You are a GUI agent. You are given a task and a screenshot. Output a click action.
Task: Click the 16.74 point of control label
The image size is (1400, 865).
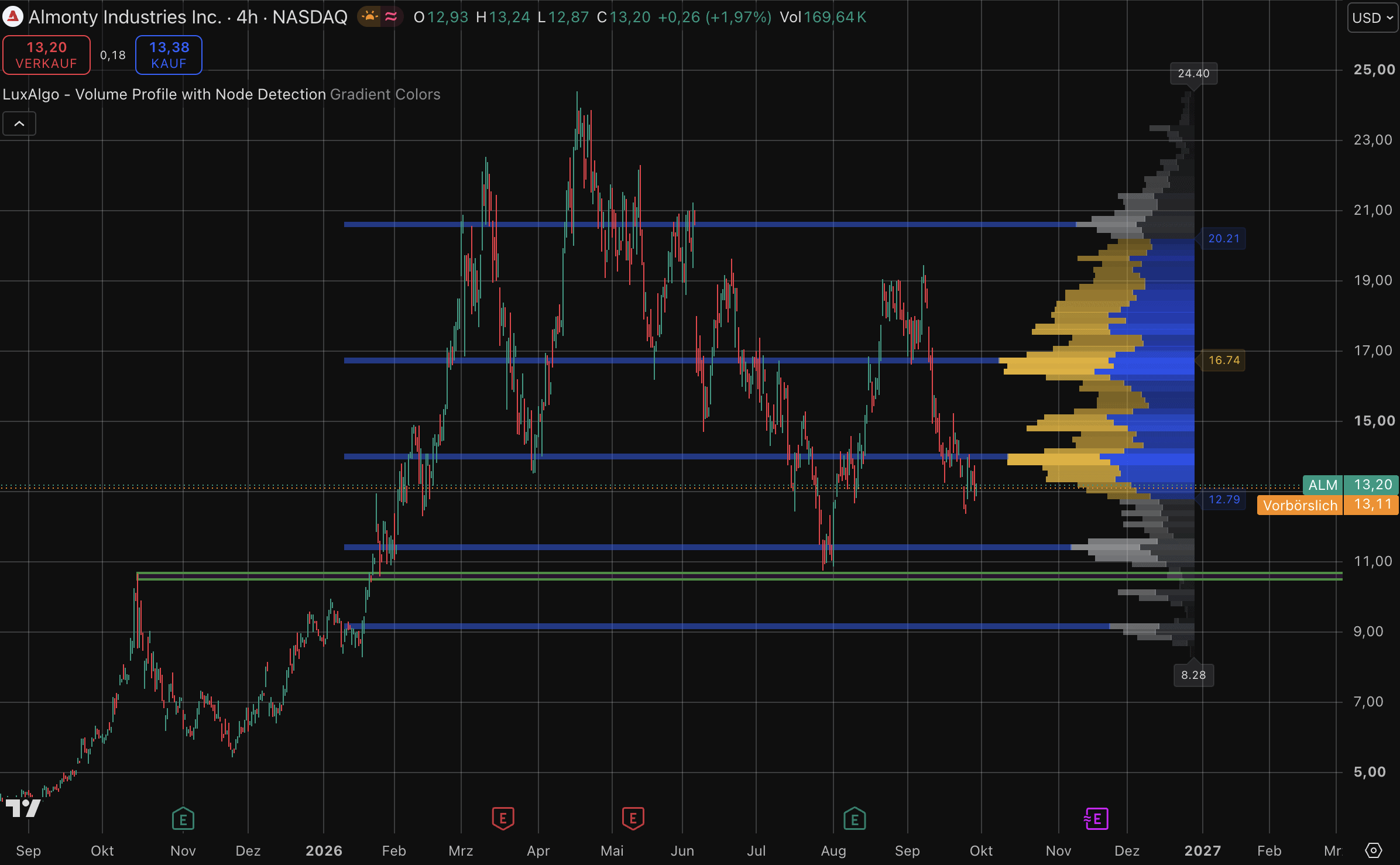click(1224, 360)
